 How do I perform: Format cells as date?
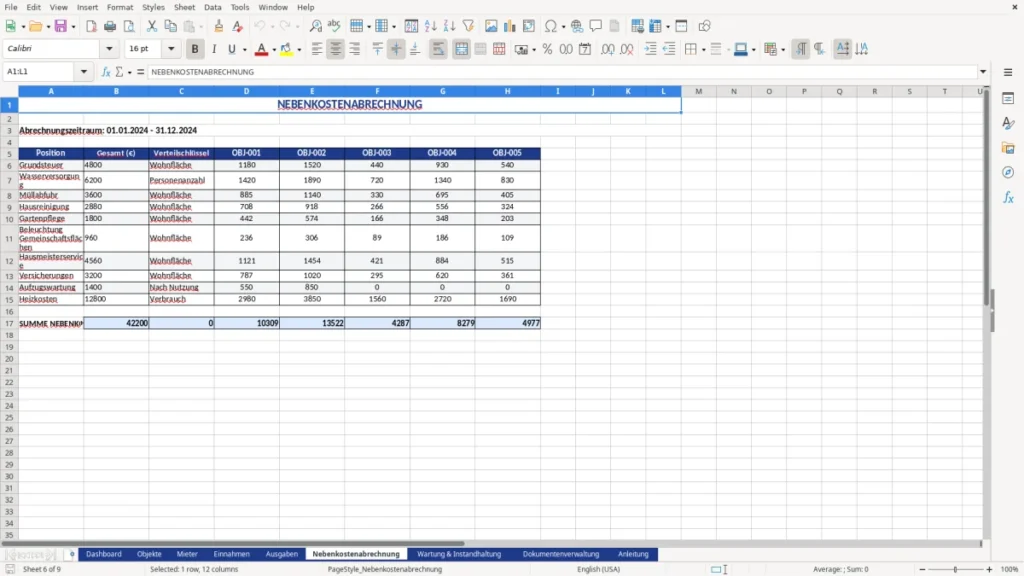click(585, 49)
